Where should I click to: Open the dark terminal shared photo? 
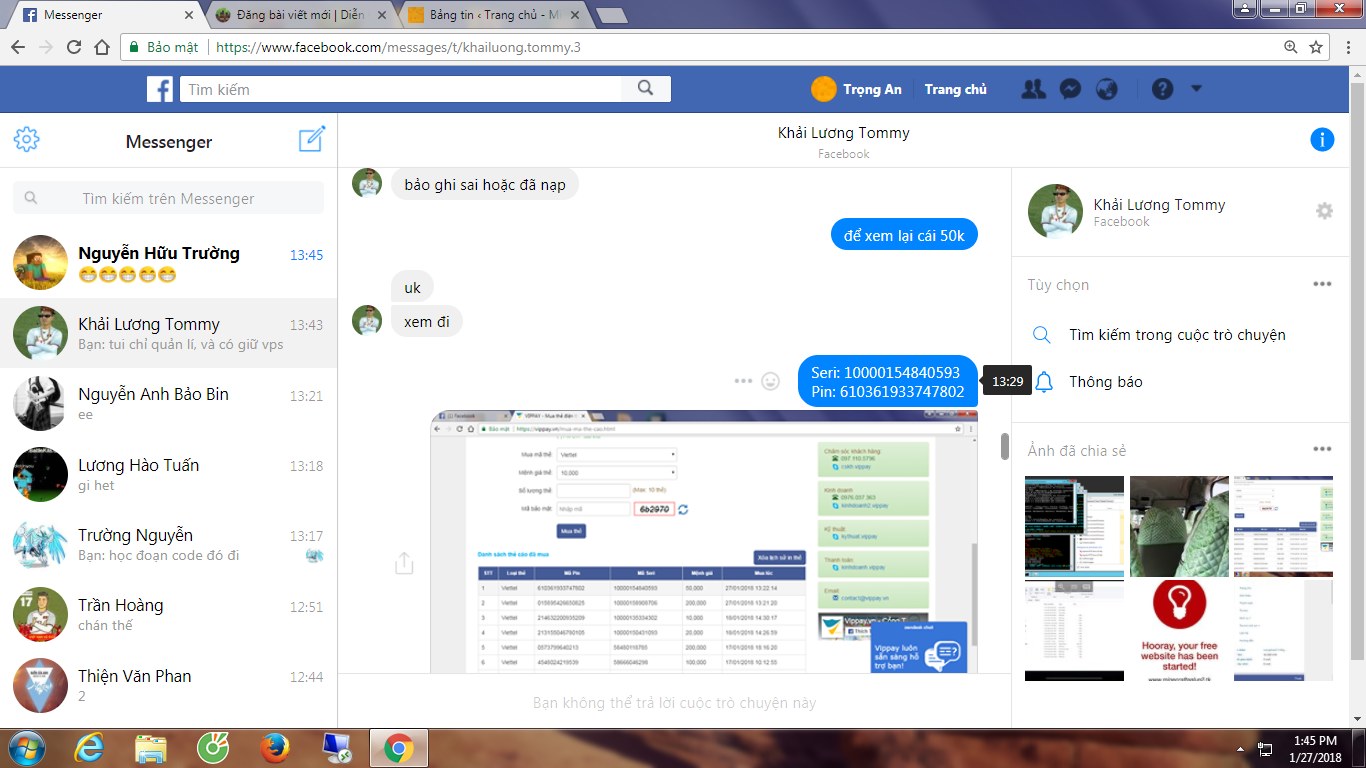tap(1075, 526)
